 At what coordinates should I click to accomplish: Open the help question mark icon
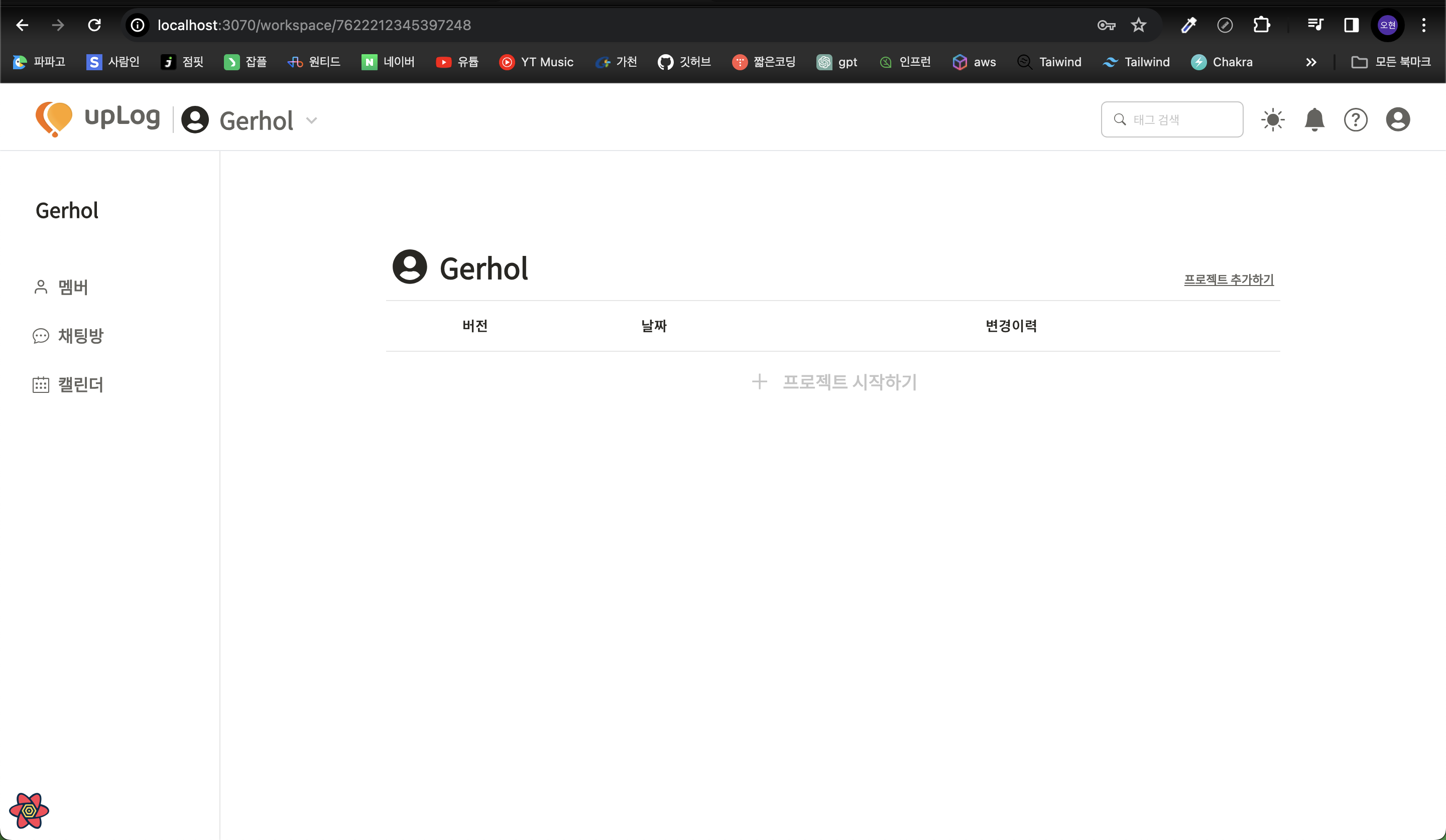pos(1355,119)
